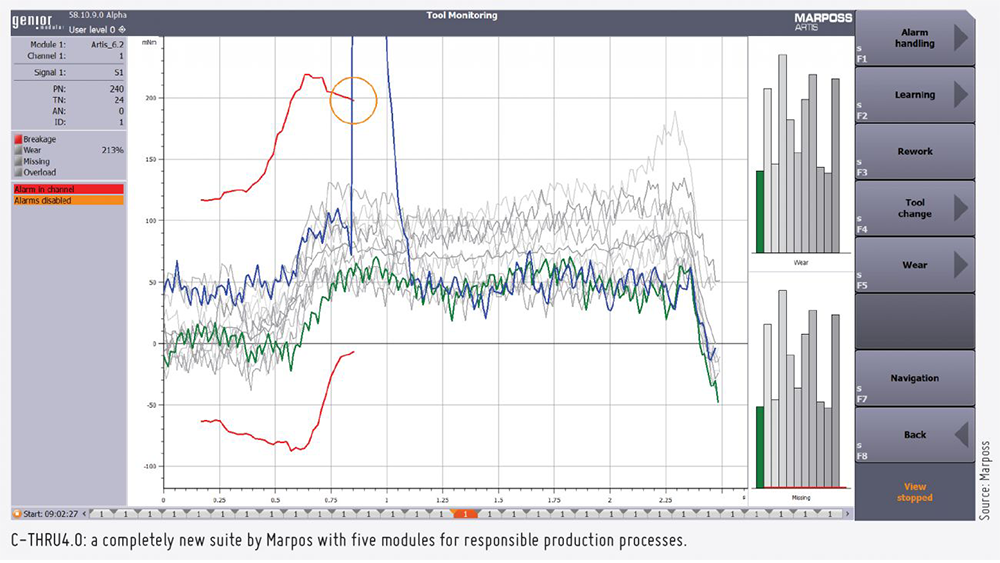1000x563 pixels.
Task: Go Back using the F8 button
Action: tap(914, 435)
